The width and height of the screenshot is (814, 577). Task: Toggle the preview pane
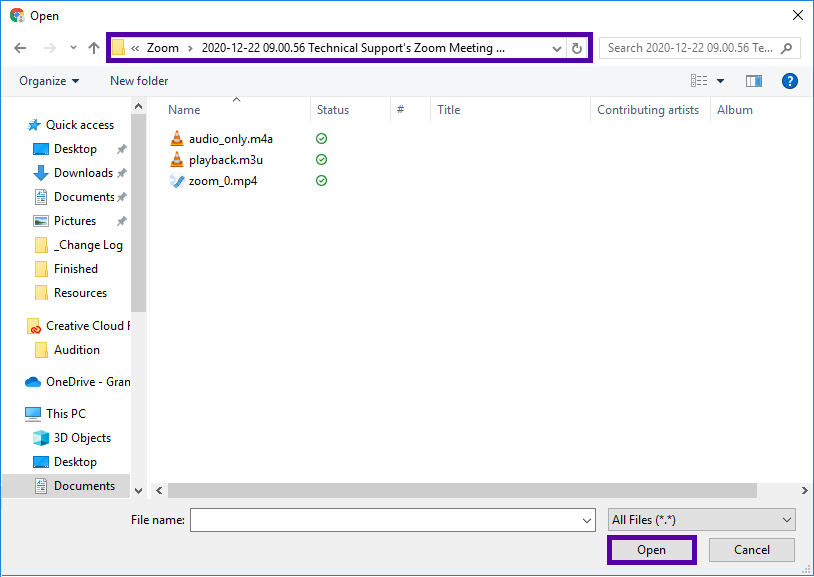point(754,81)
